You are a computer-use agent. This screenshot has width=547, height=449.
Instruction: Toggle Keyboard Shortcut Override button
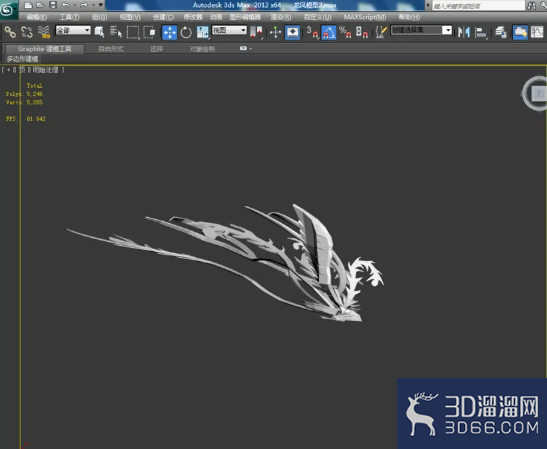[x=292, y=32]
